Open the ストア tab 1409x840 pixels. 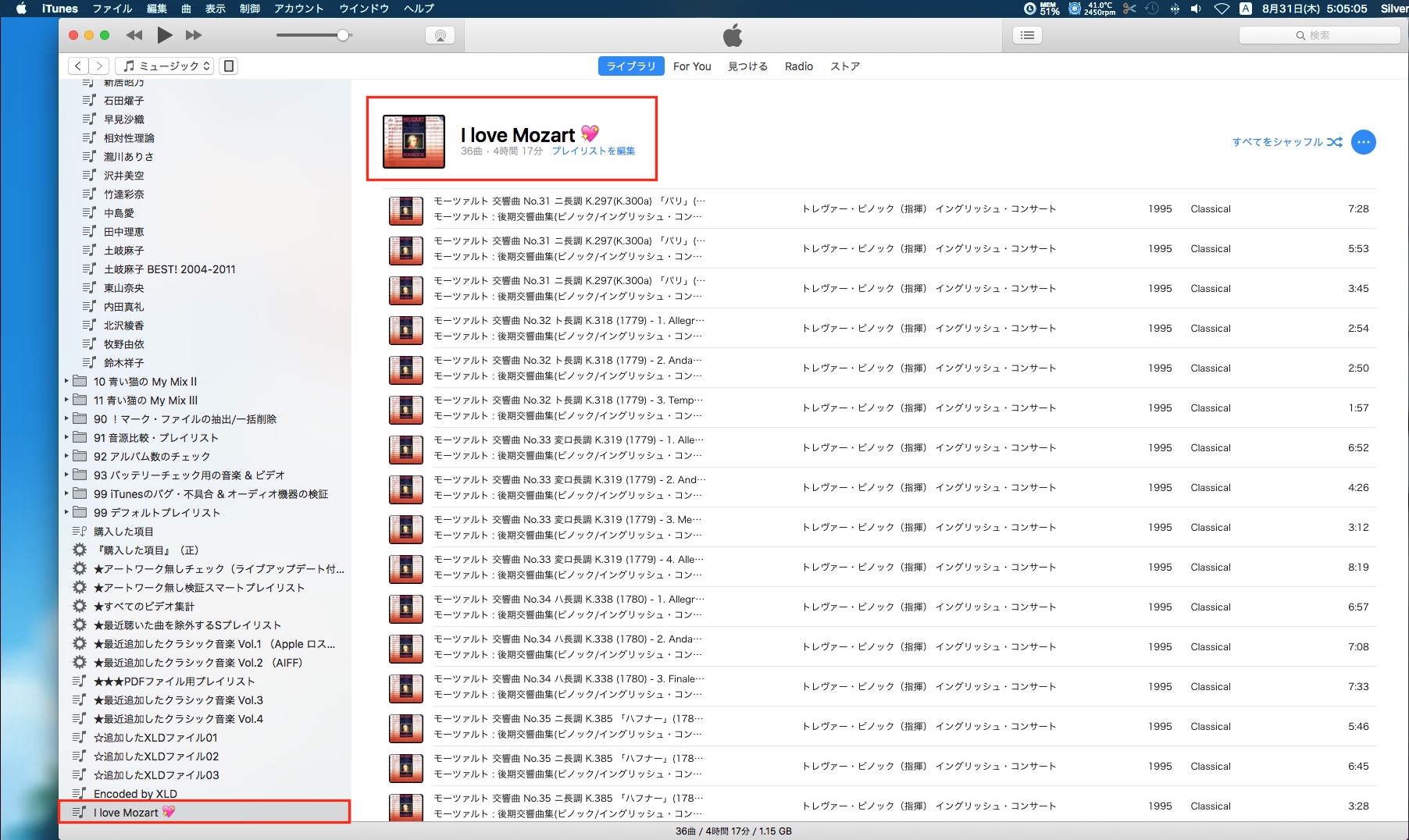[844, 66]
